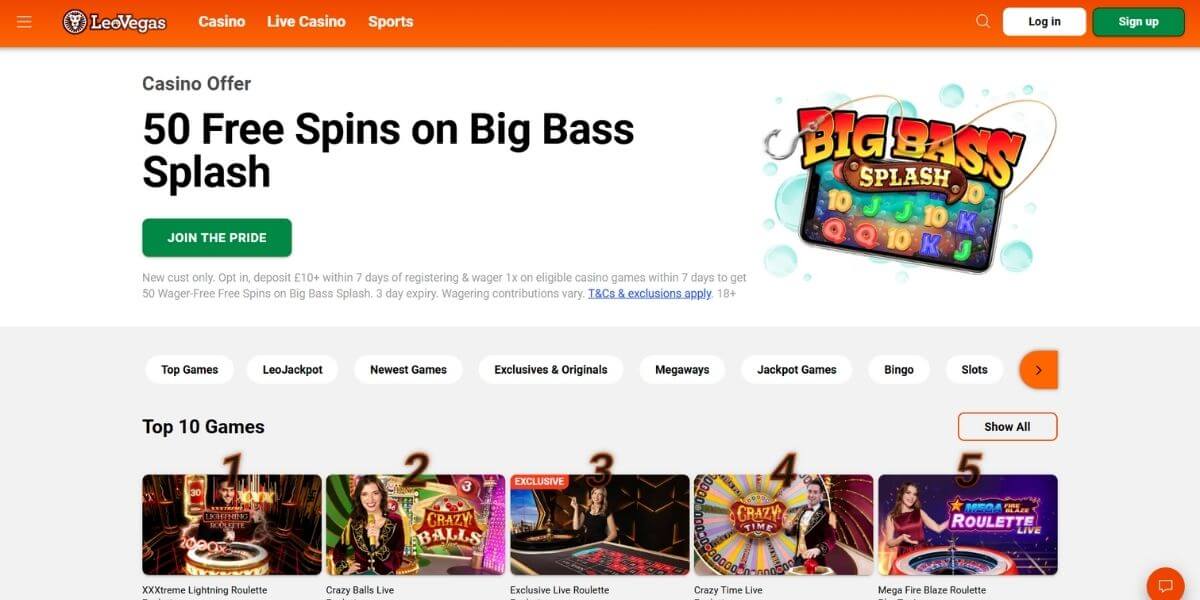The width and height of the screenshot is (1200, 600).
Task: Select the Top Games category chip
Action: coord(190,370)
